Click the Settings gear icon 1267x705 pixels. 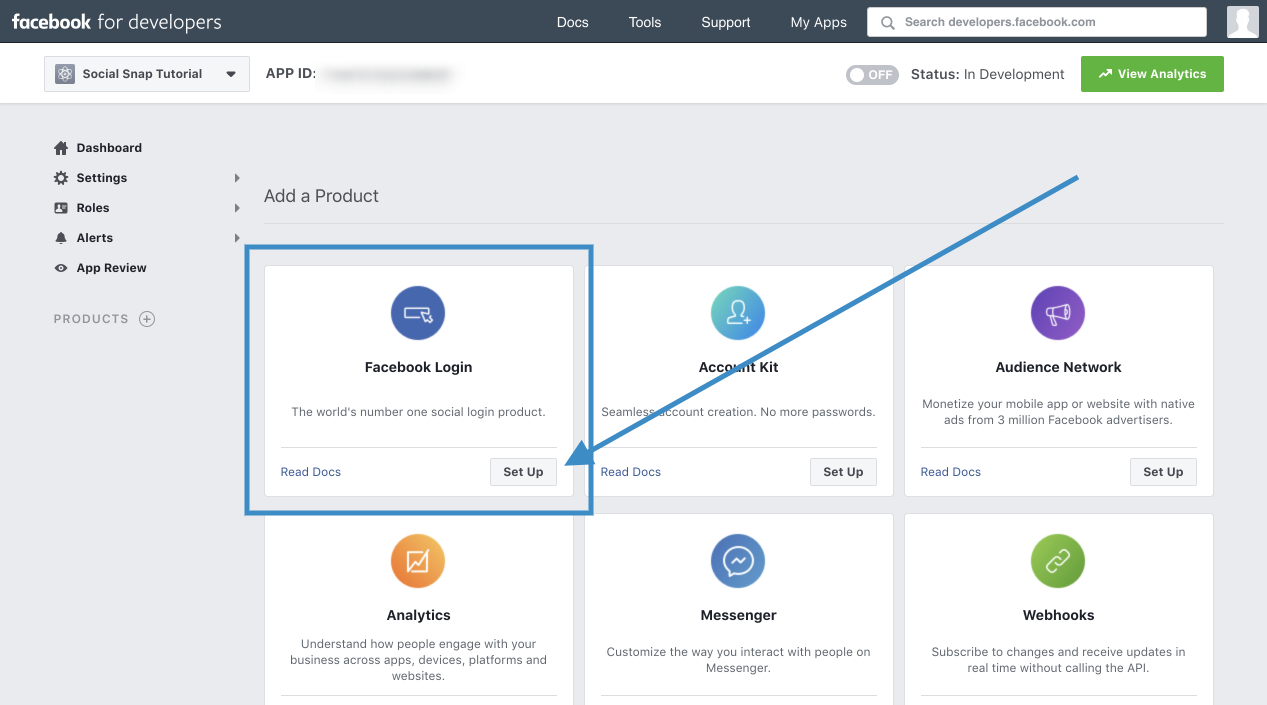tap(60, 177)
